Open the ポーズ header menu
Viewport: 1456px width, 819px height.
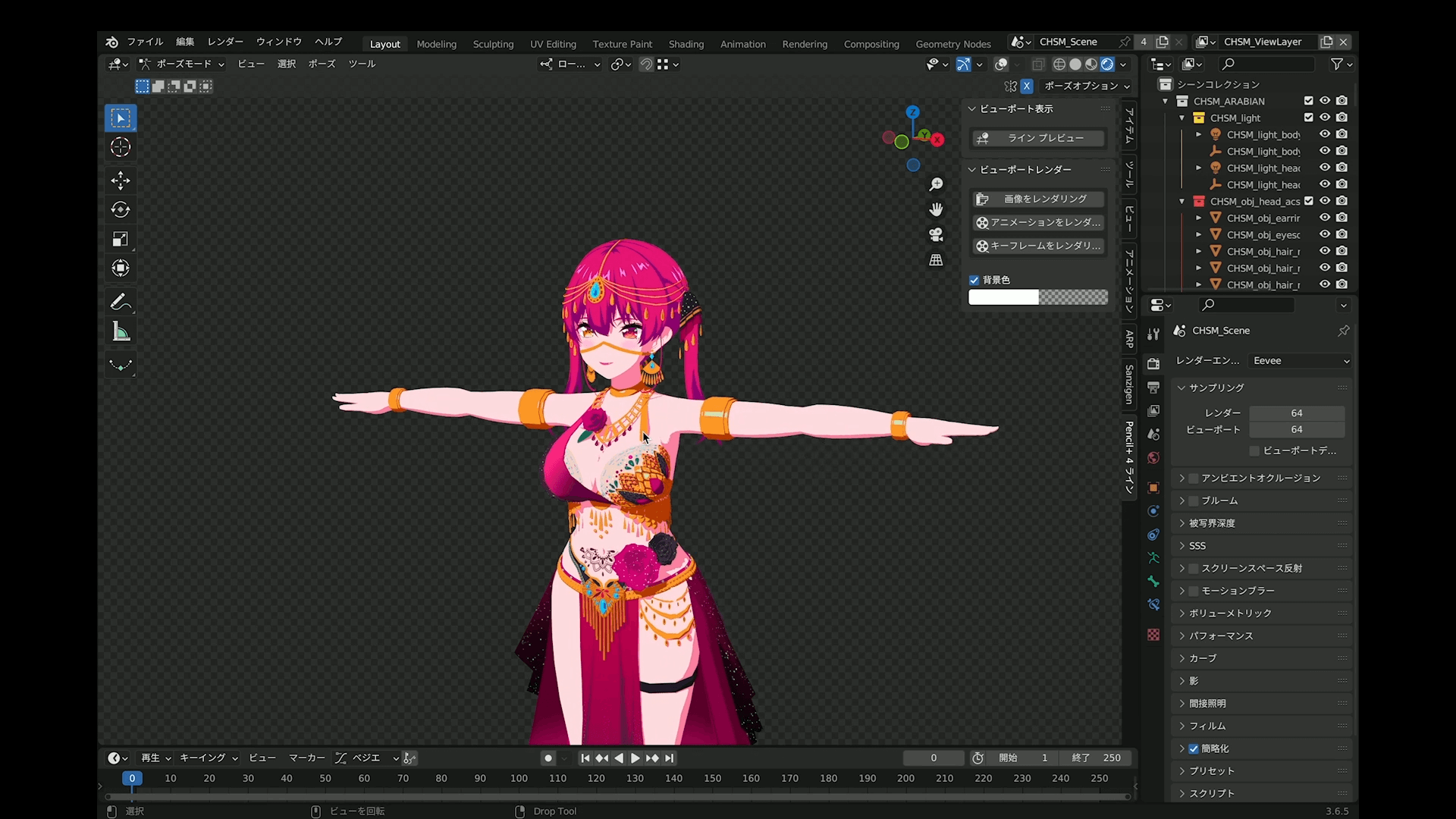click(322, 64)
